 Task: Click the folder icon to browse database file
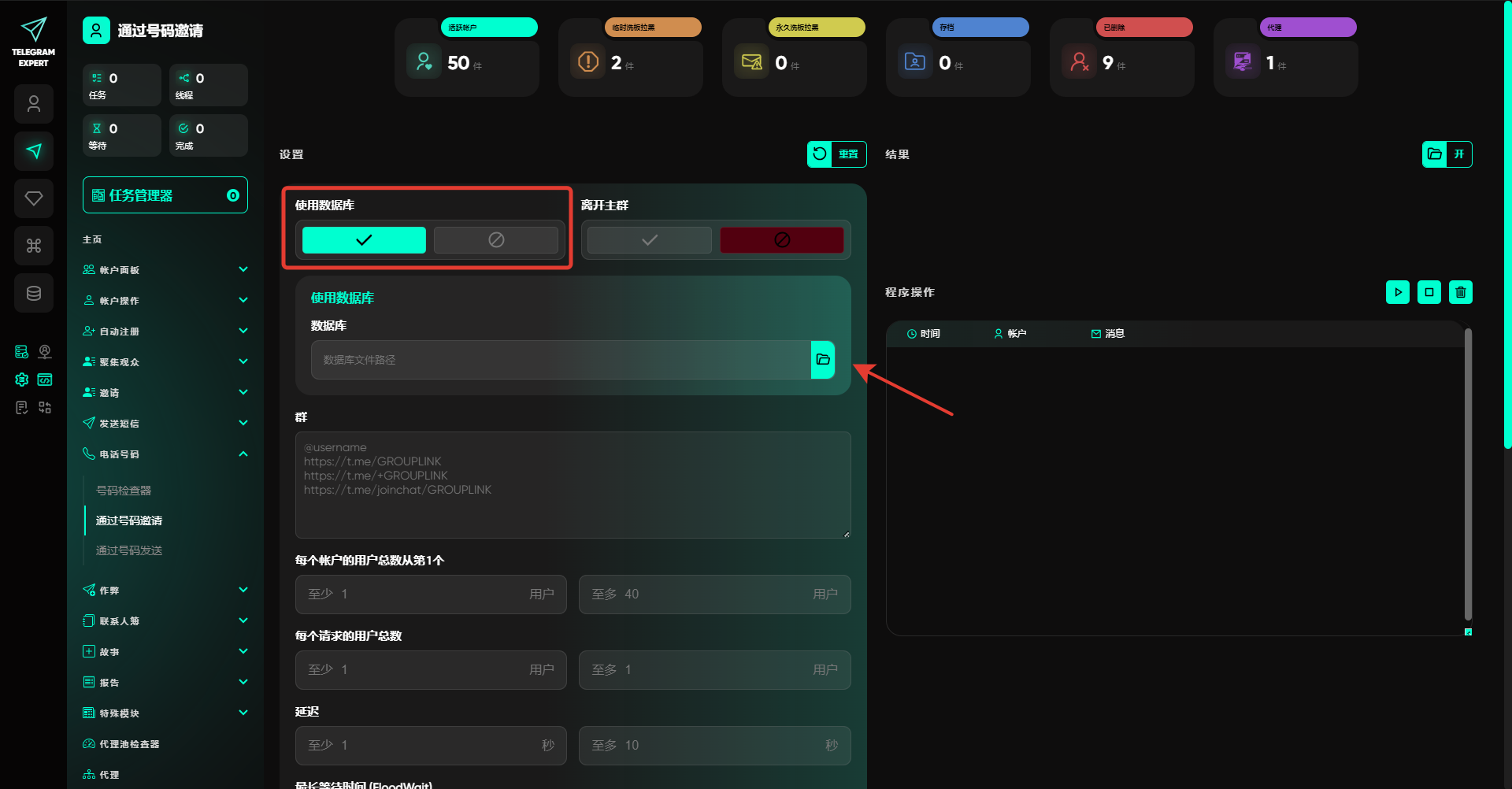823,360
